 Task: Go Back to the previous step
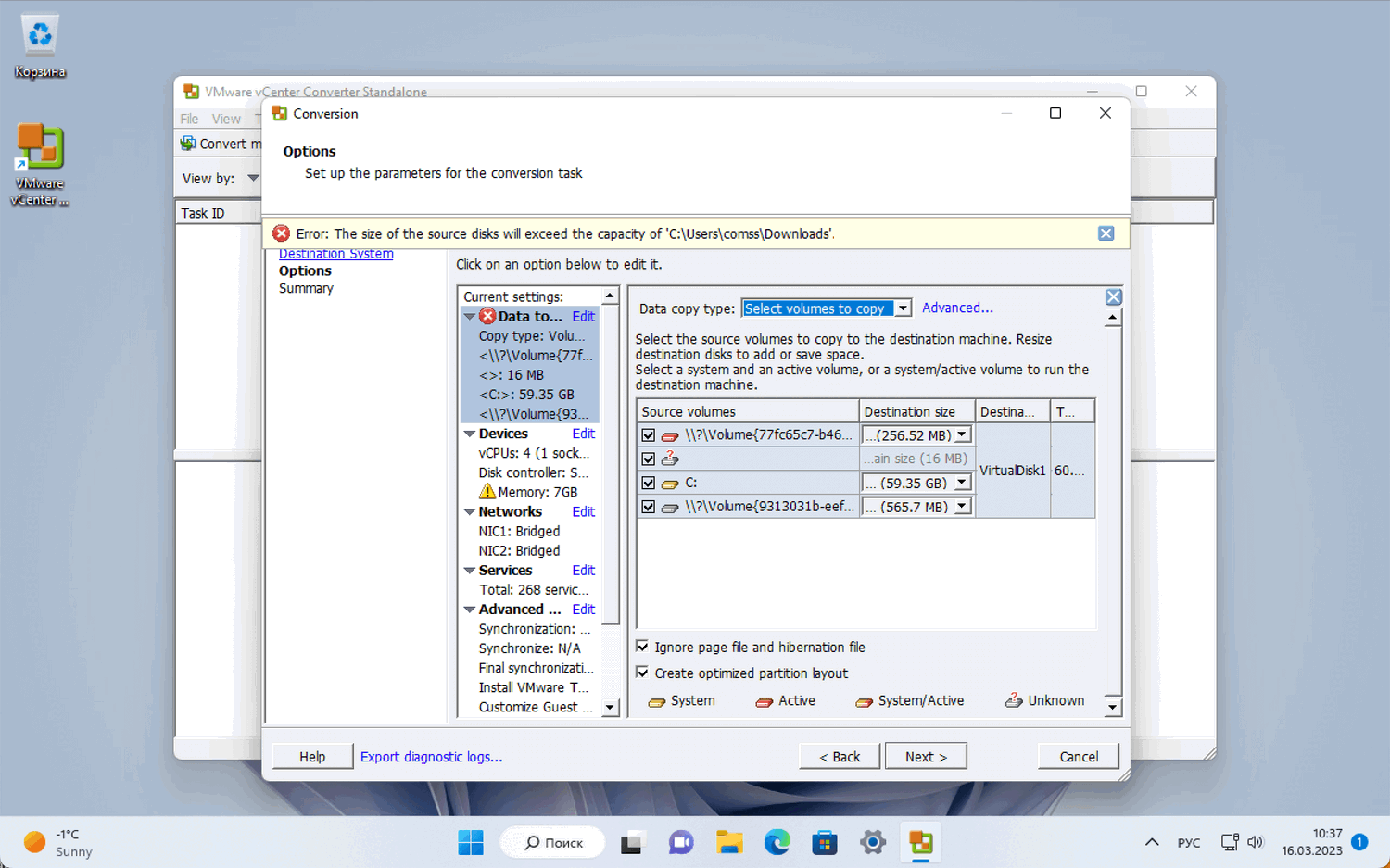pyautogui.click(x=840, y=757)
